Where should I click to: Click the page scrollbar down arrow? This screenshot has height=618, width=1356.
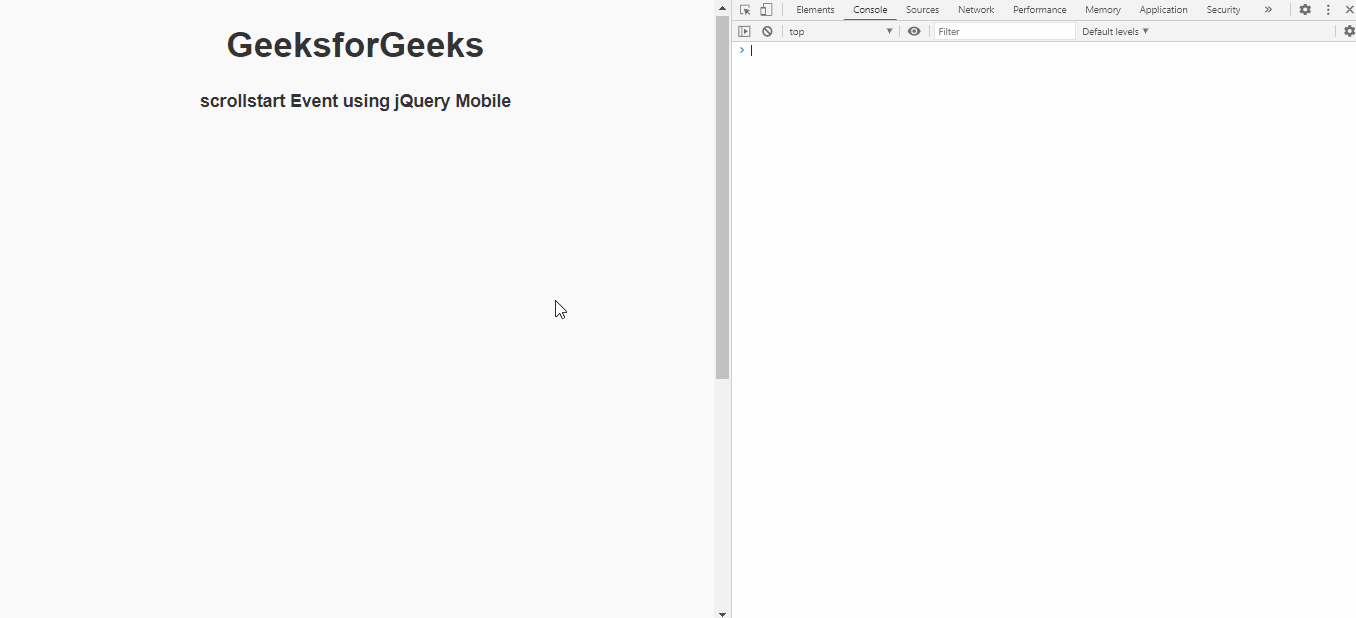(x=722, y=612)
